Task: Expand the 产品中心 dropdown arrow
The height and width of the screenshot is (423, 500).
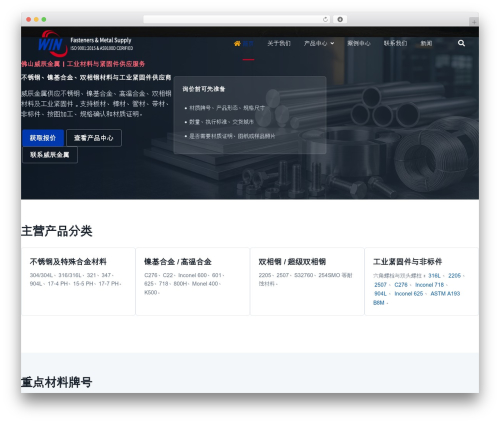Action: [332, 43]
